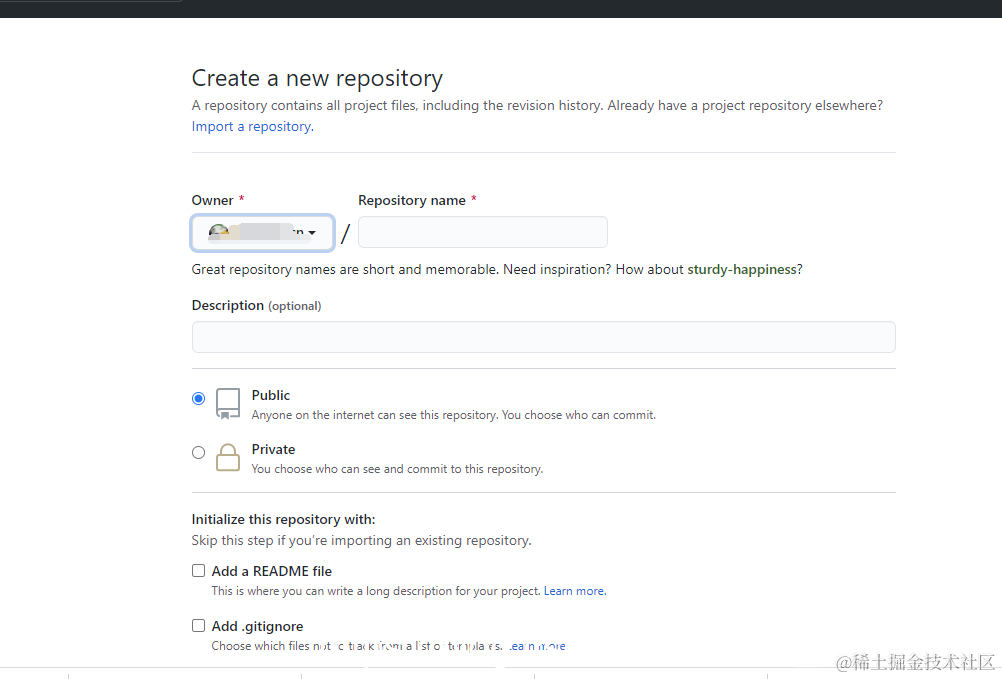Open Learn more link for README file
The width and height of the screenshot is (1002, 679).
coord(574,591)
